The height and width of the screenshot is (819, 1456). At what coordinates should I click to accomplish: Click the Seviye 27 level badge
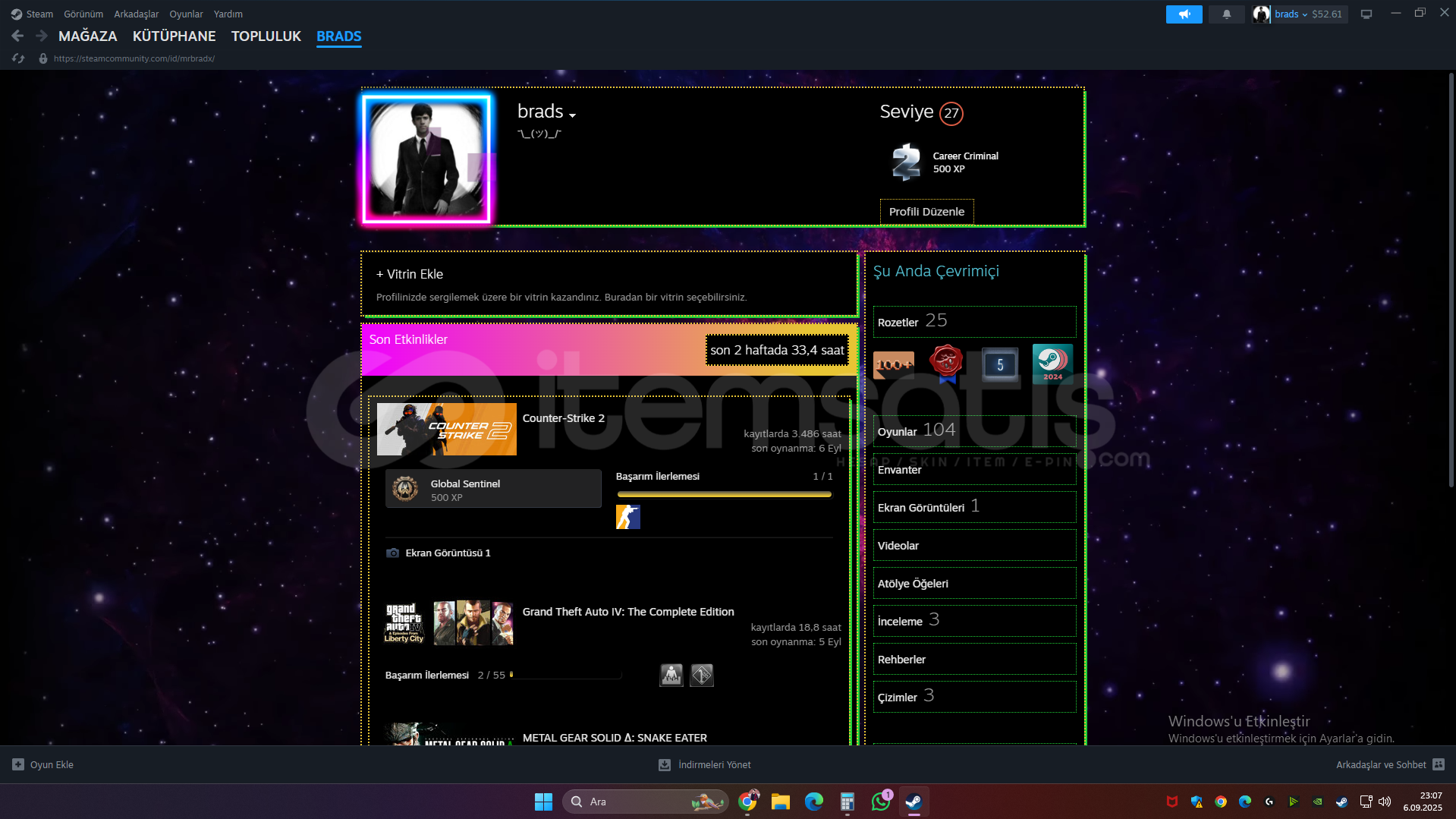(951, 113)
